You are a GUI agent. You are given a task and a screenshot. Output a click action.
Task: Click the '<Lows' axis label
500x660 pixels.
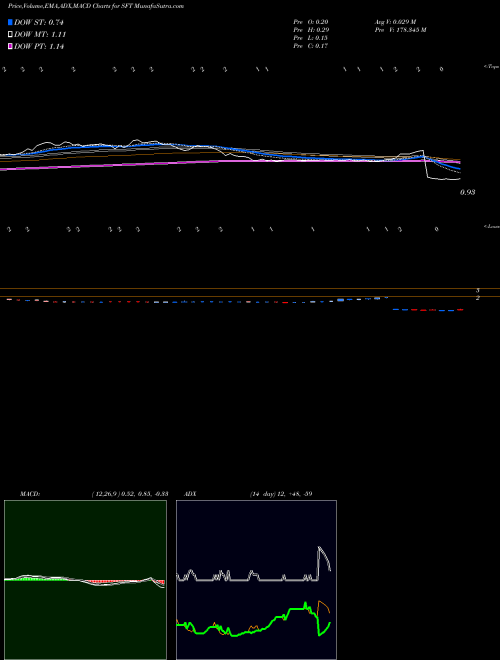[491, 226]
